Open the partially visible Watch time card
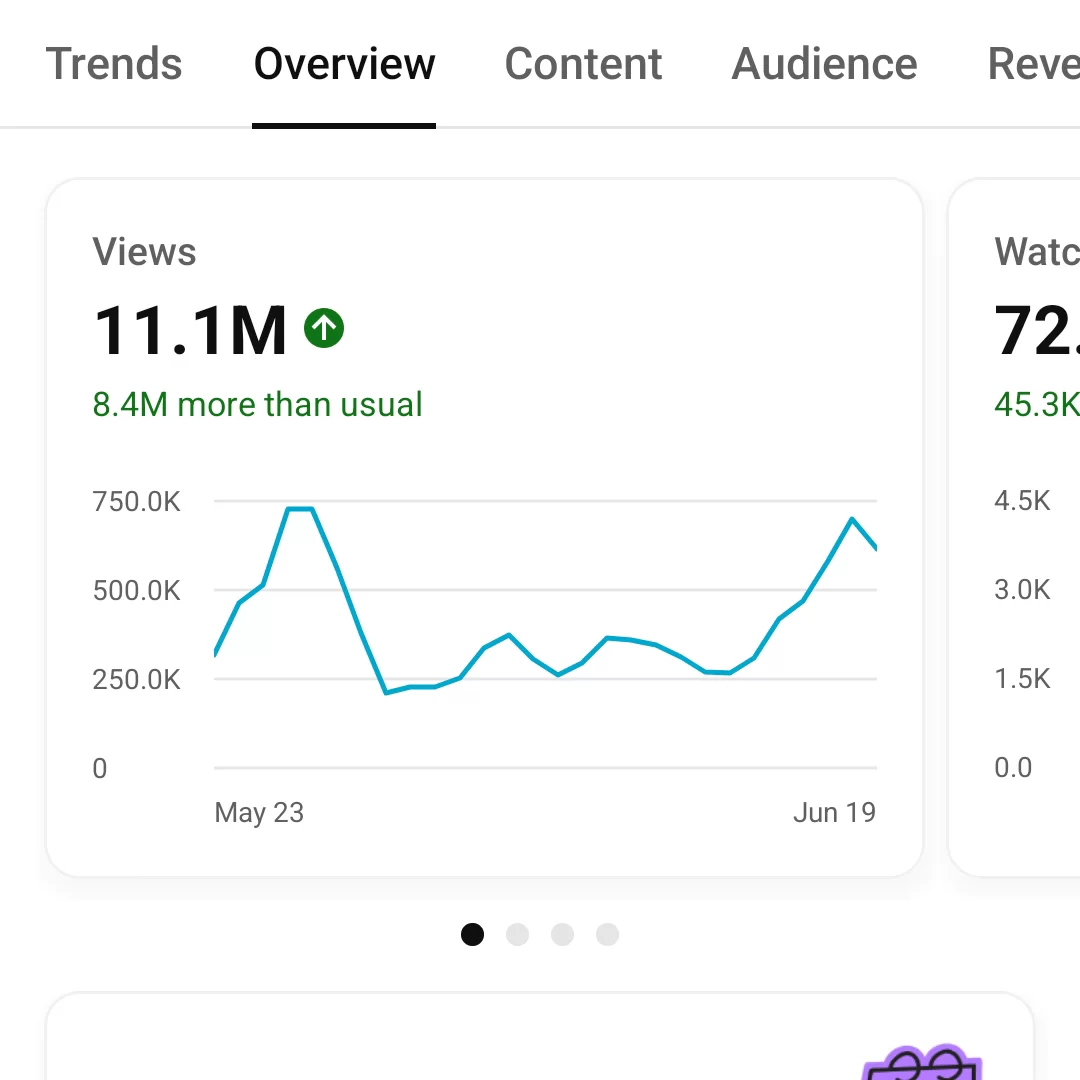The width and height of the screenshot is (1080, 1080). tap(1014, 527)
